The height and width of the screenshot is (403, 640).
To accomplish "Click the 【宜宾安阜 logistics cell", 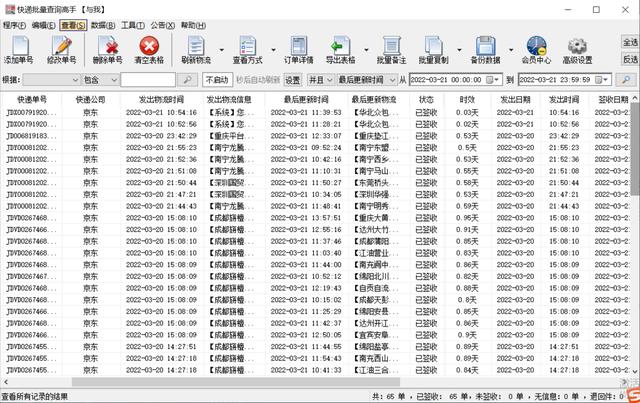I will point(376,335).
